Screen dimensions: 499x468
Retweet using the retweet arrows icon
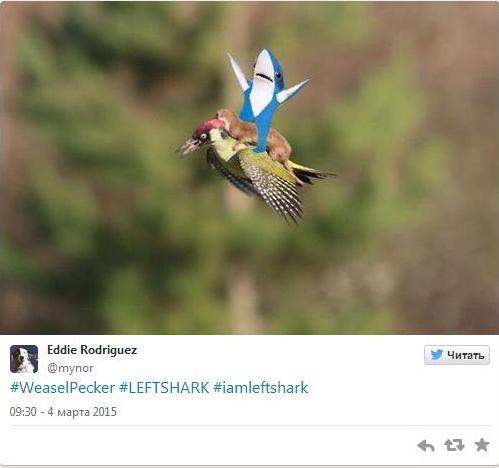pyautogui.click(x=454, y=445)
